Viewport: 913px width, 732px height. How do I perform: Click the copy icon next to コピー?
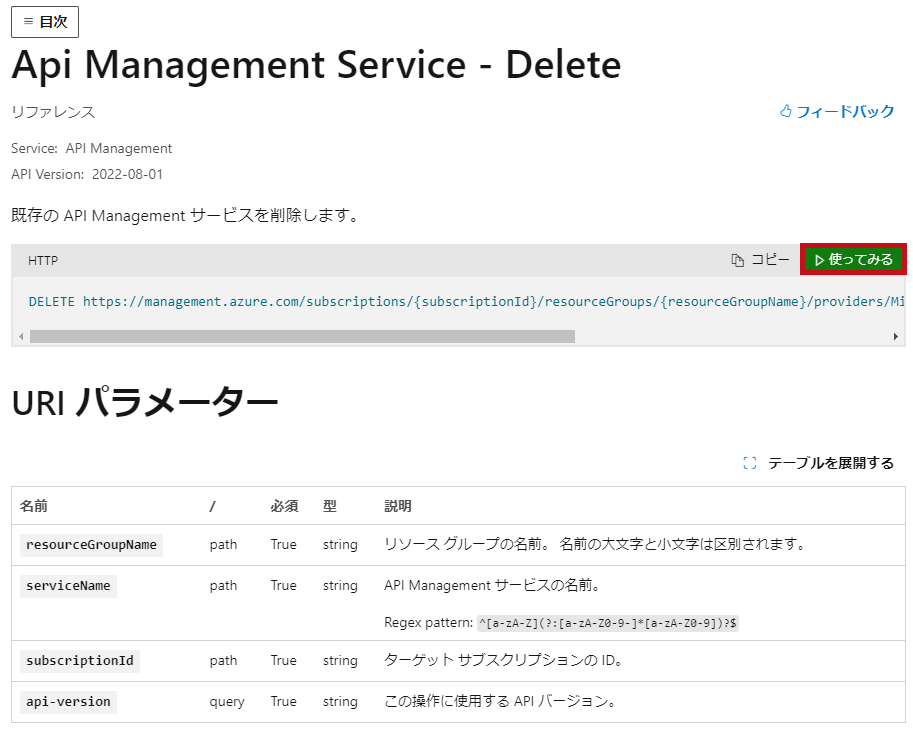(738, 260)
